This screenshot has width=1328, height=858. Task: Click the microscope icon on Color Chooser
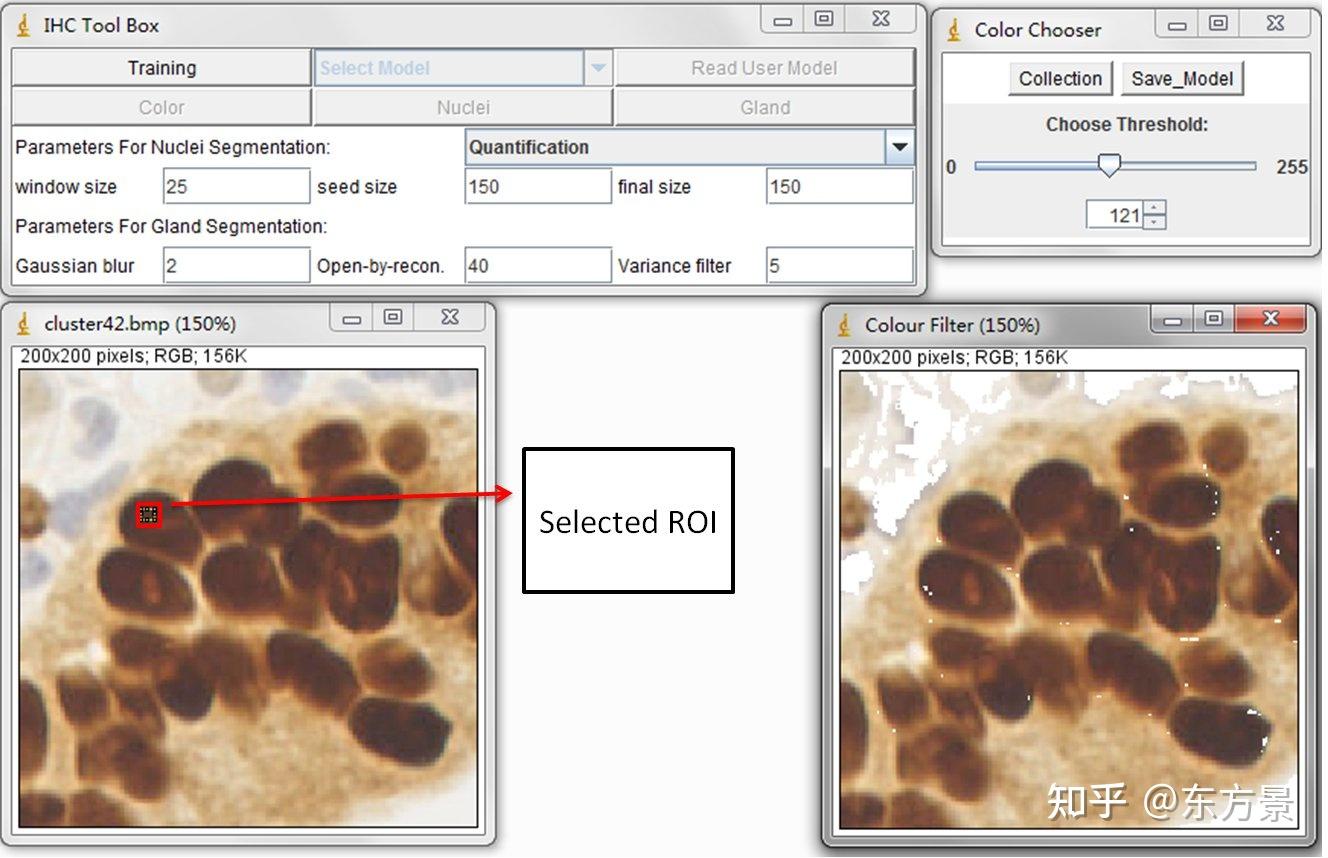(x=951, y=29)
